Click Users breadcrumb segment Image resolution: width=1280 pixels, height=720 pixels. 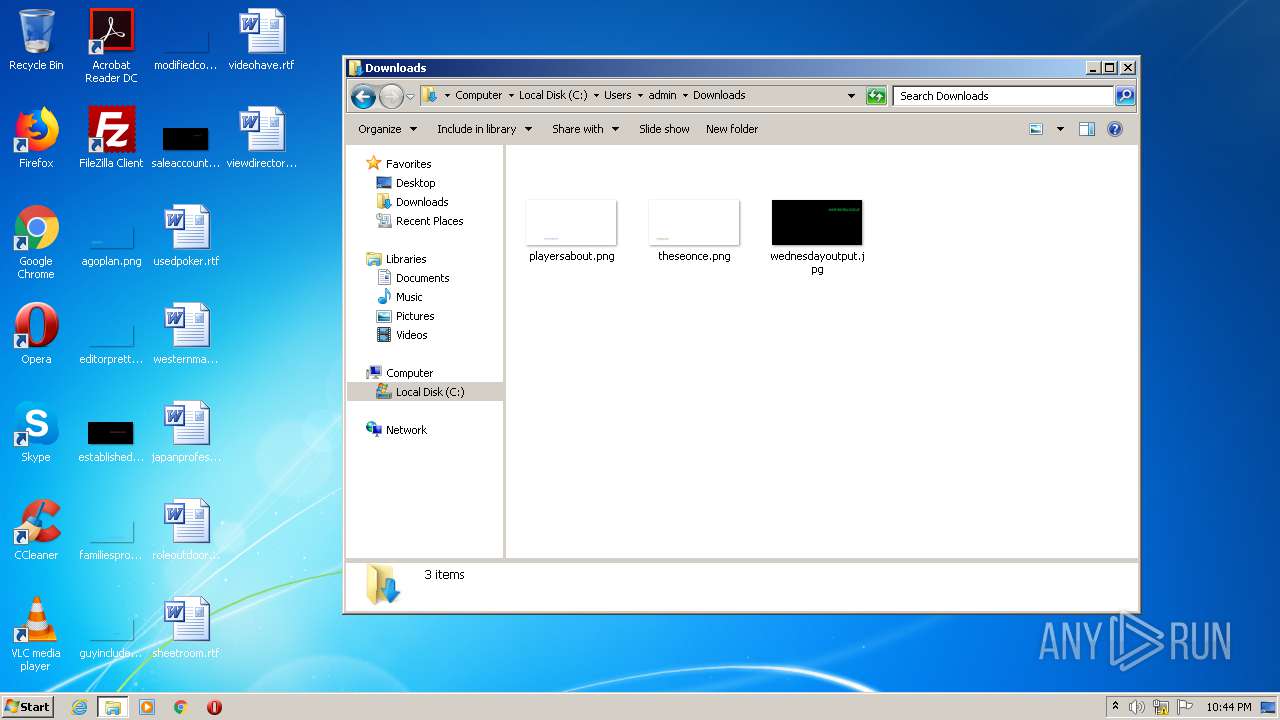pos(618,96)
